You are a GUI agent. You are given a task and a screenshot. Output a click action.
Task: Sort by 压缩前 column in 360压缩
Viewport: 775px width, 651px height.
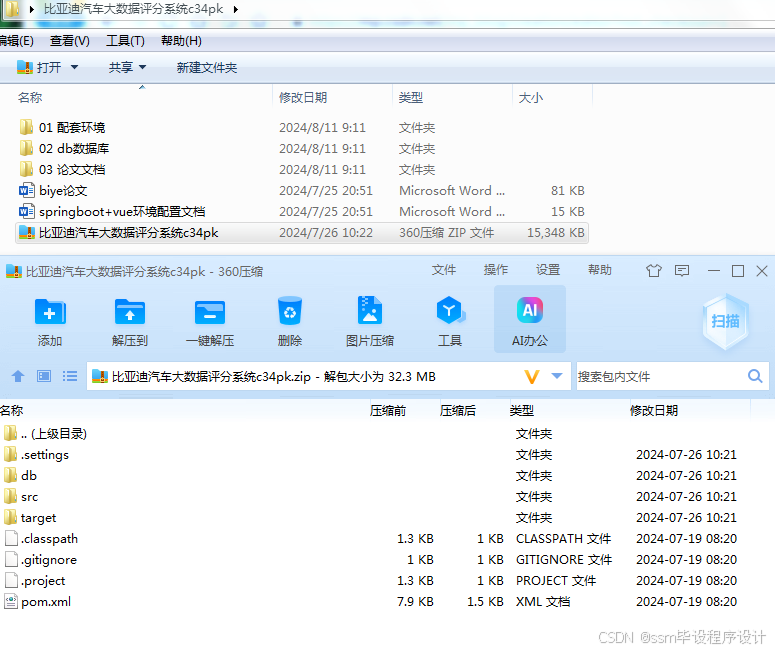click(x=388, y=410)
